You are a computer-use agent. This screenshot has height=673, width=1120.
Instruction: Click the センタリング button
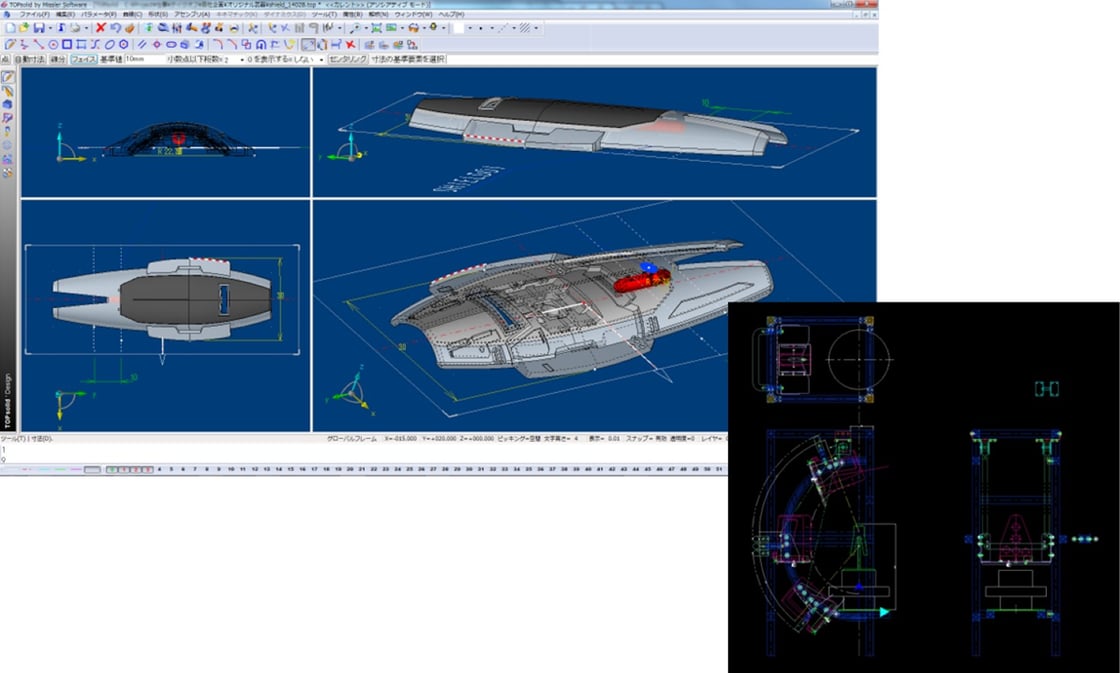(x=347, y=60)
